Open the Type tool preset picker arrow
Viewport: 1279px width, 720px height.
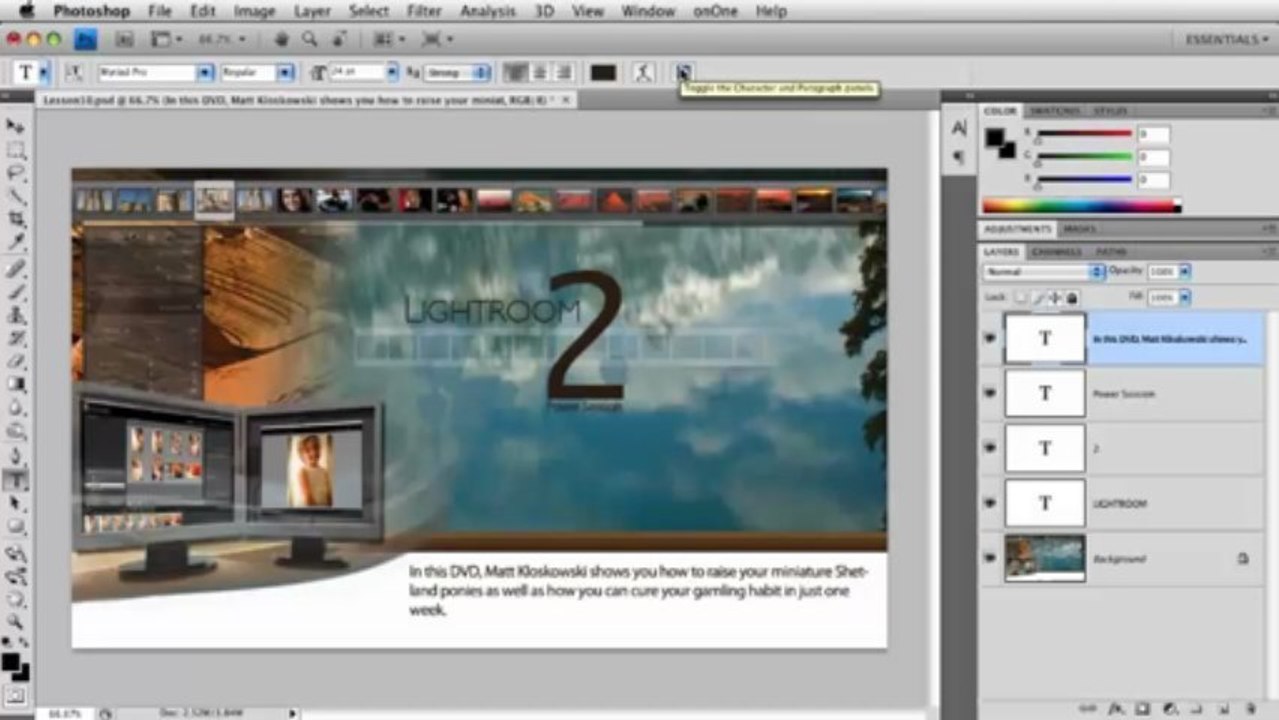[x=45, y=72]
